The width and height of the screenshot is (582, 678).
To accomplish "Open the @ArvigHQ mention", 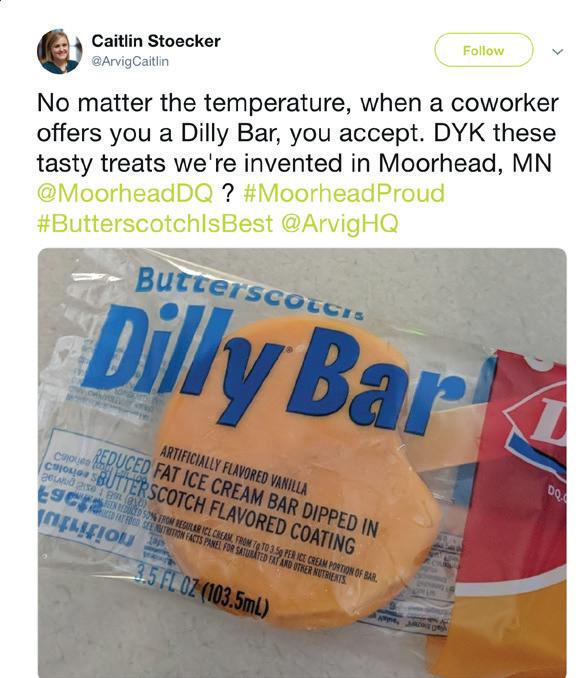I will click(x=339, y=224).
